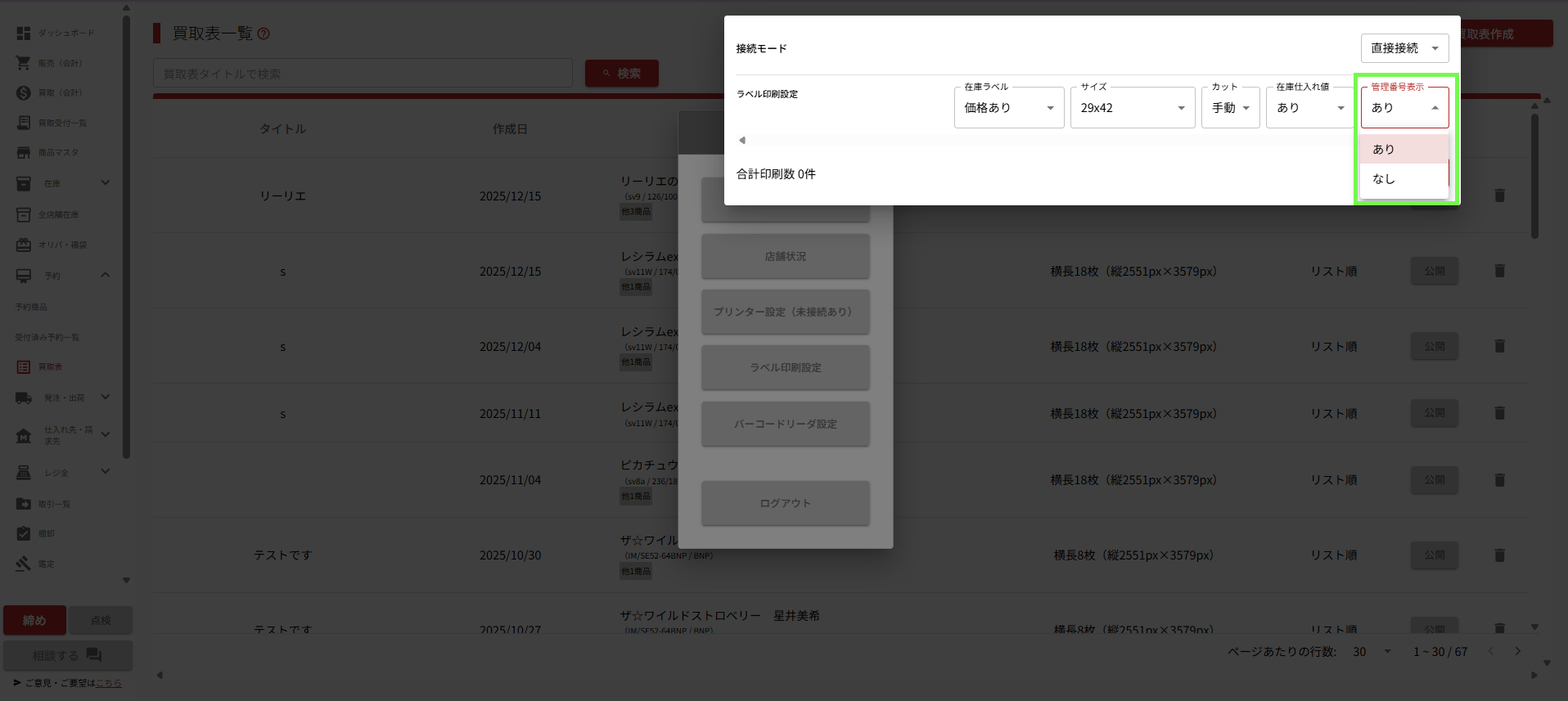Screen dimensions: 1568x701
Task: Click the 買取表タイトルで検索 search field
Action: pos(362,74)
